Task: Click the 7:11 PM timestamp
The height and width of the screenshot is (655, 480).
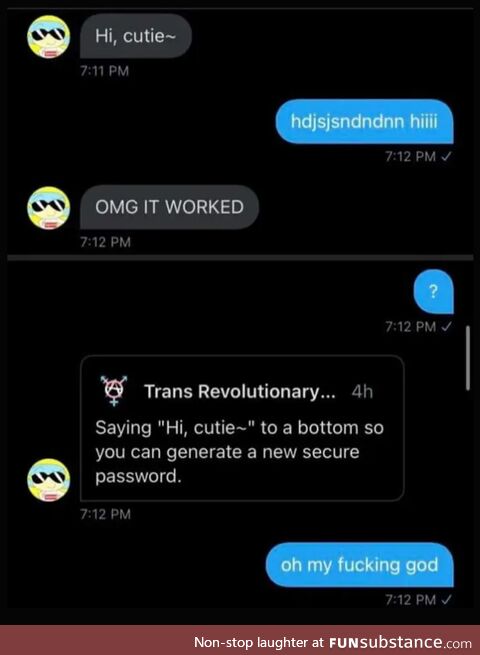Action: click(x=104, y=71)
